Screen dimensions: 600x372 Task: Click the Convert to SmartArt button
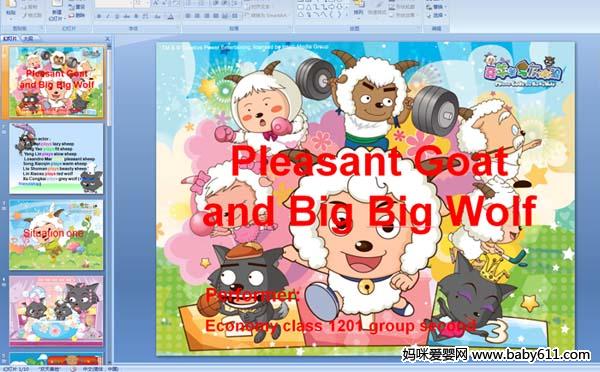(266, 15)
